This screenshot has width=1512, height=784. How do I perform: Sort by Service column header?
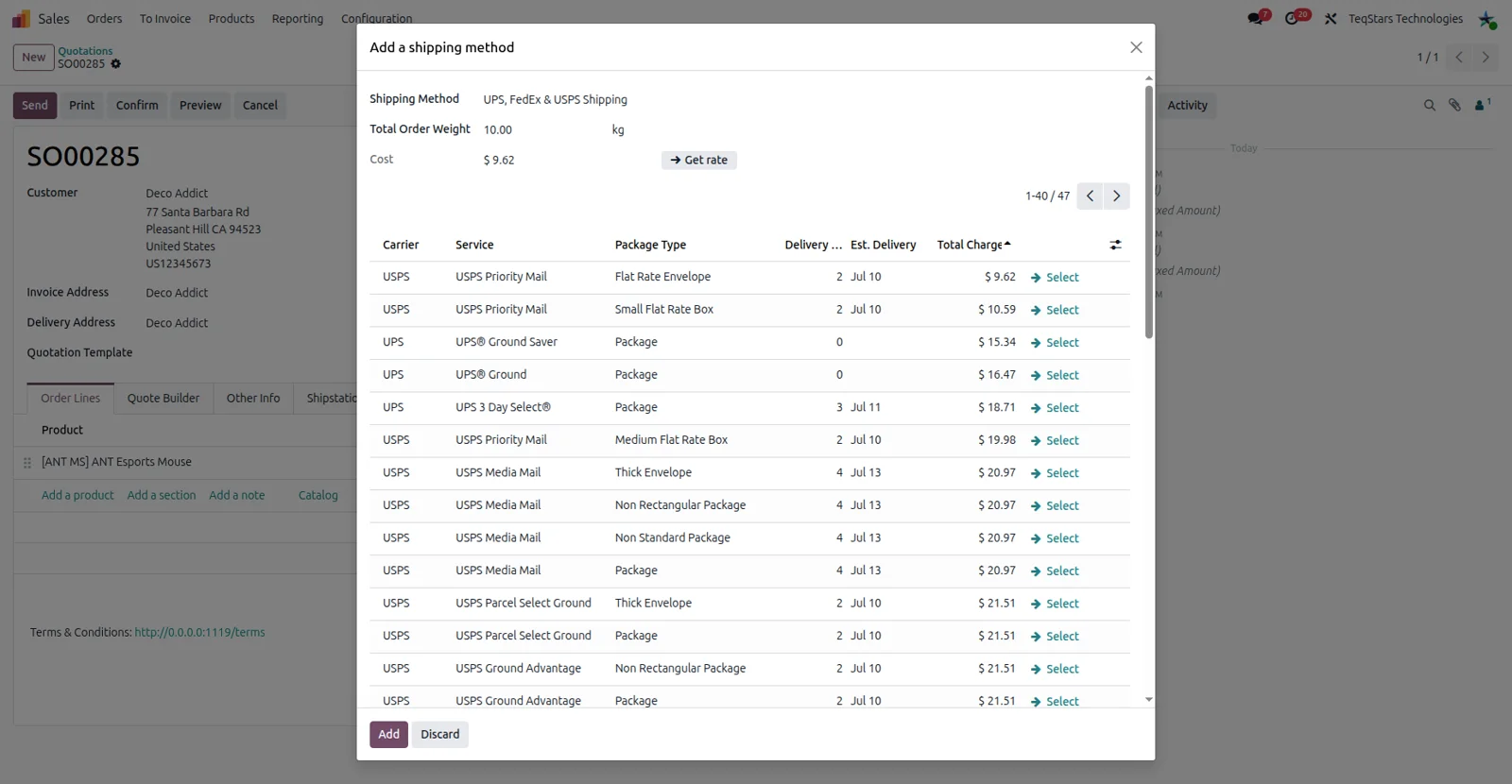(474, 245)
